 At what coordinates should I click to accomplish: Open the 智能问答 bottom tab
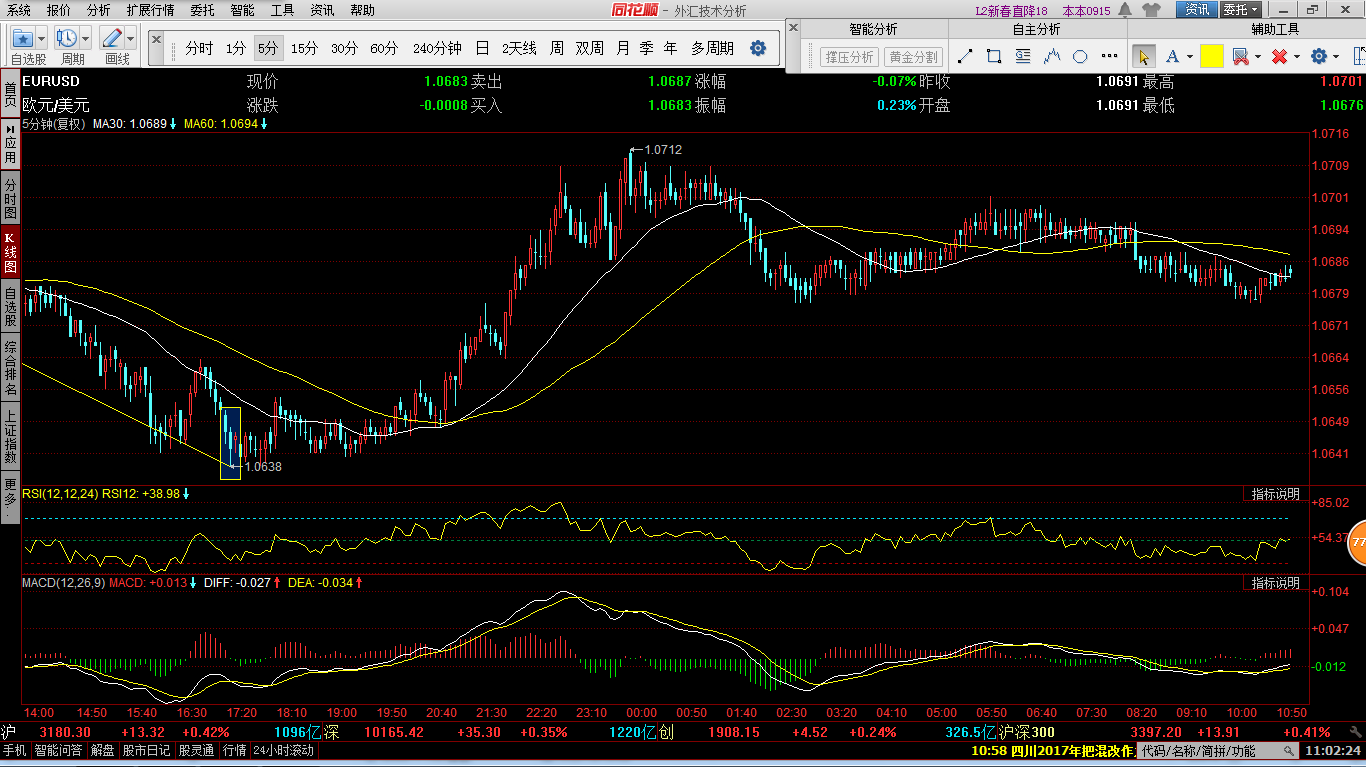pos(59,750)
